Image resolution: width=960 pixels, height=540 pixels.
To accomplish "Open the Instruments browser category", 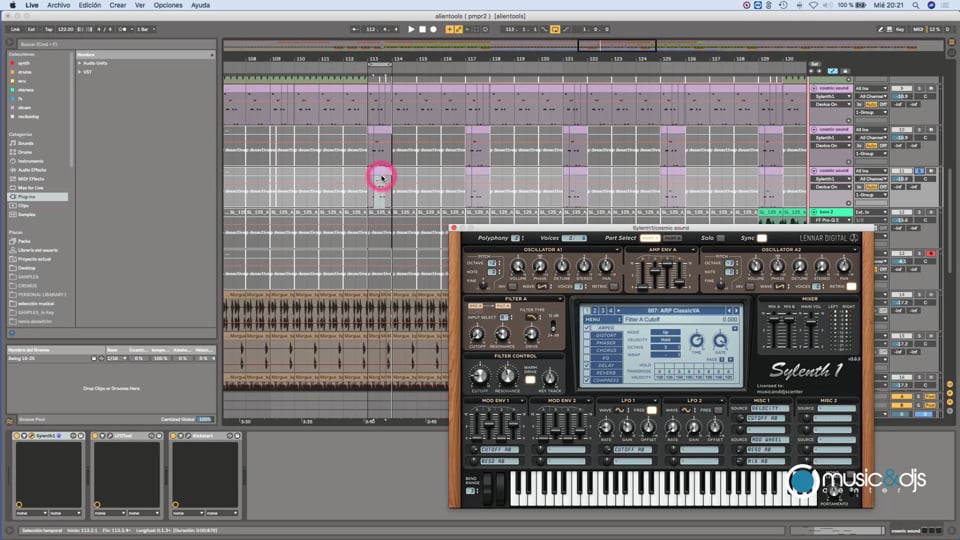I will [30, 161].
